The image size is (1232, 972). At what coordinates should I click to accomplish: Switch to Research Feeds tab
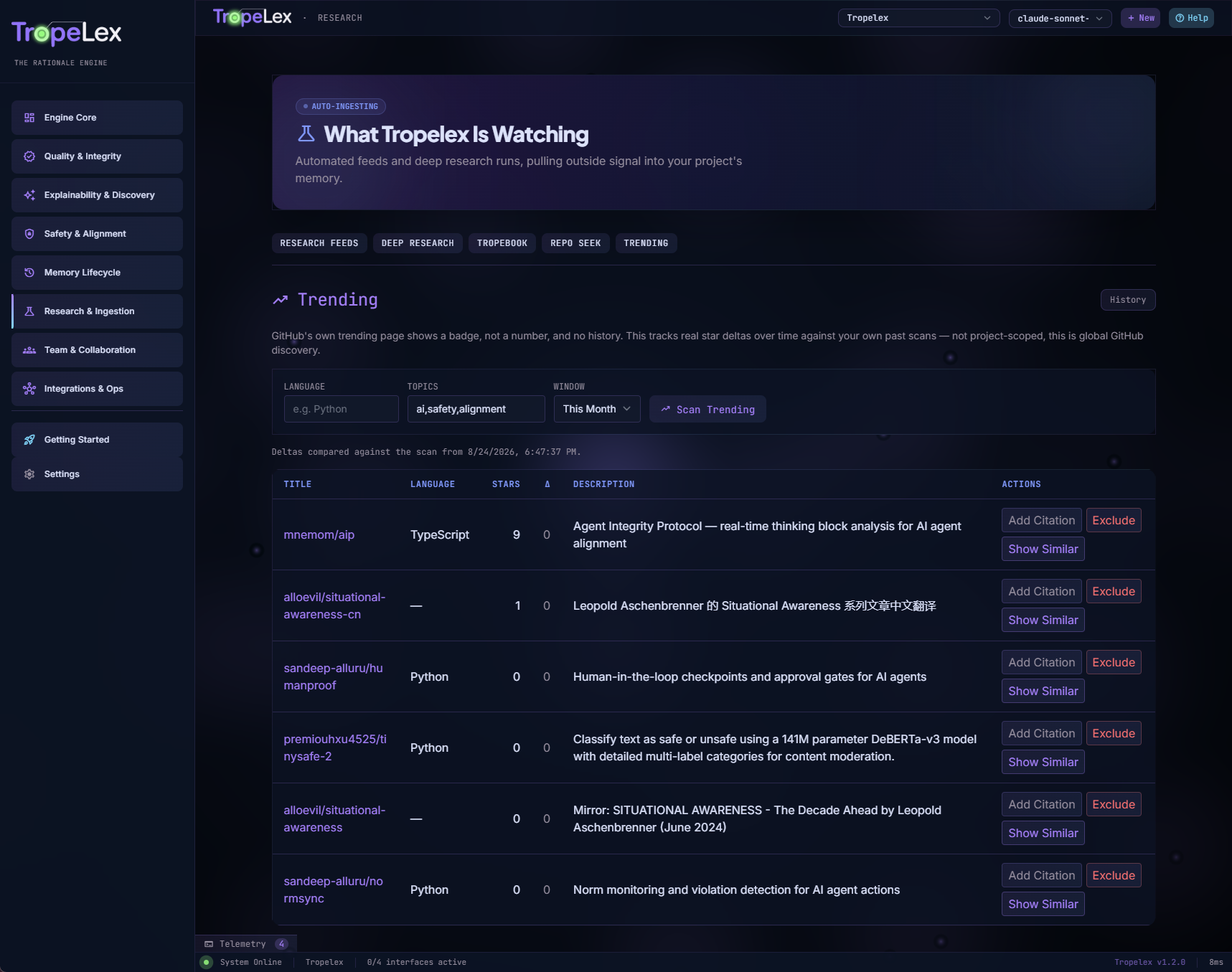(x=319, y=243)
